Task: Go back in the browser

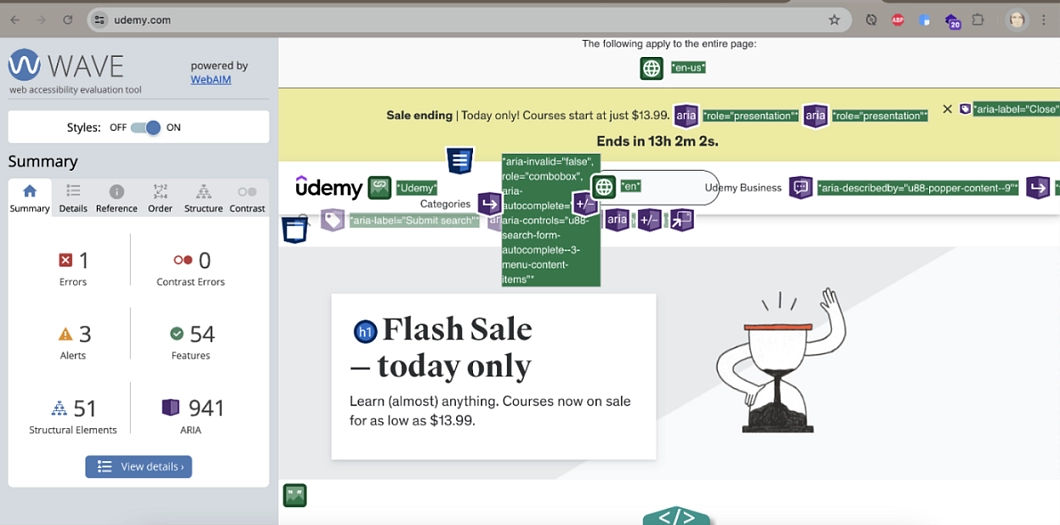Action: 15,20
